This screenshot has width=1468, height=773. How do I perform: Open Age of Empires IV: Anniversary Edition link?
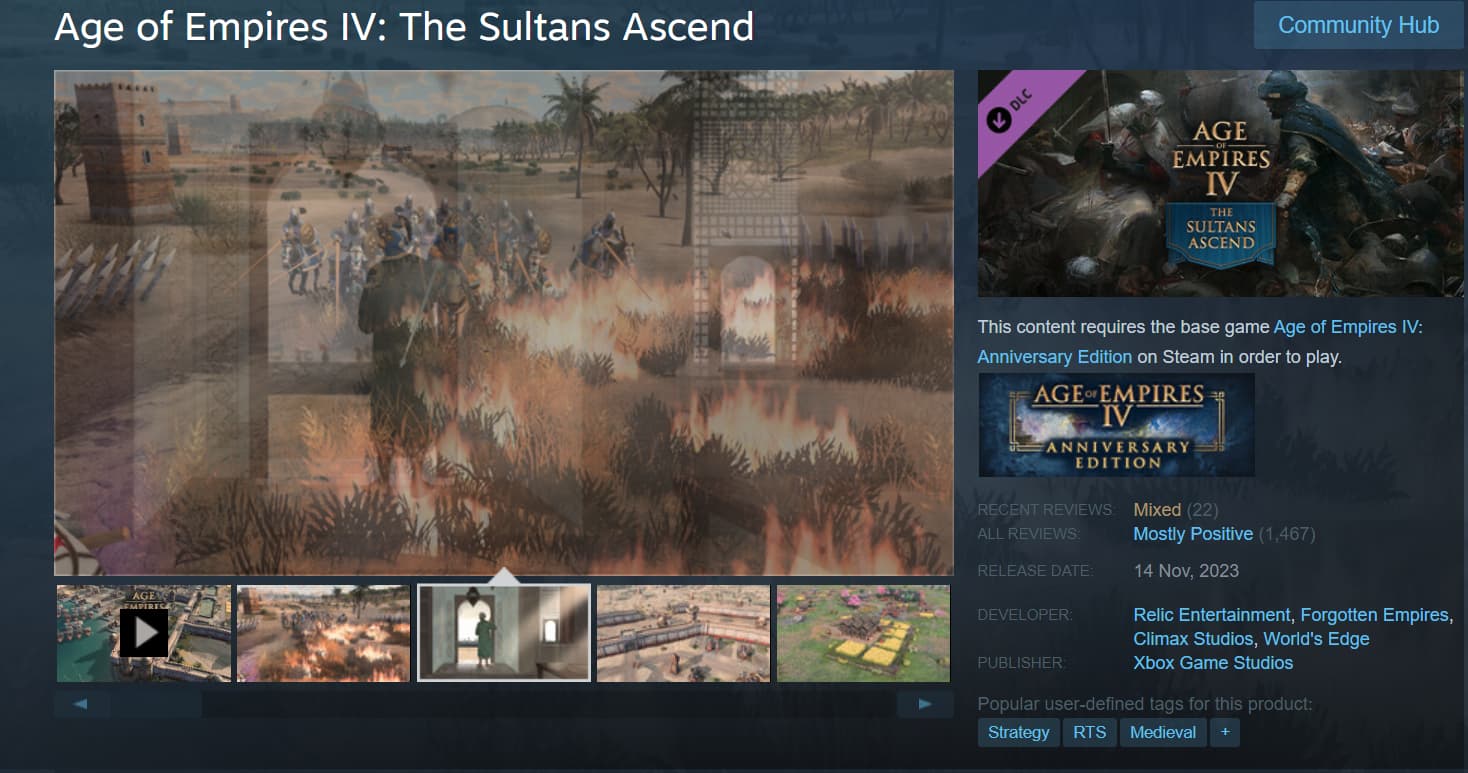[1199, 342]
